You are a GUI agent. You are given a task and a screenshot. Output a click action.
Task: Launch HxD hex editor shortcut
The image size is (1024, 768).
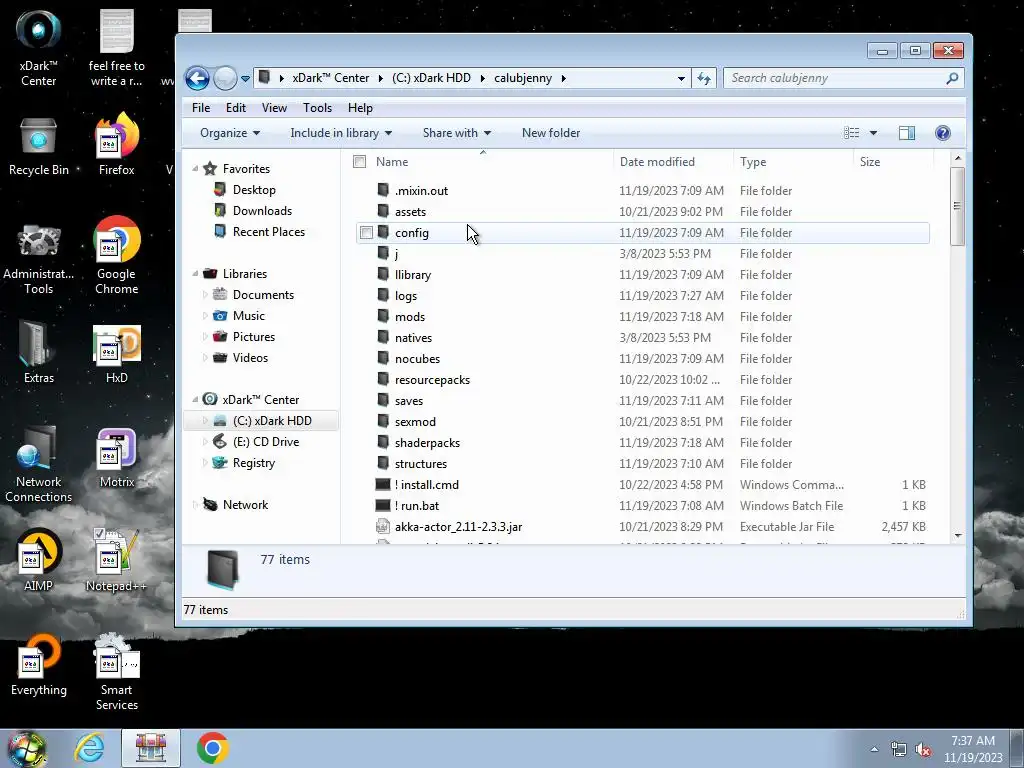(116, 355)
